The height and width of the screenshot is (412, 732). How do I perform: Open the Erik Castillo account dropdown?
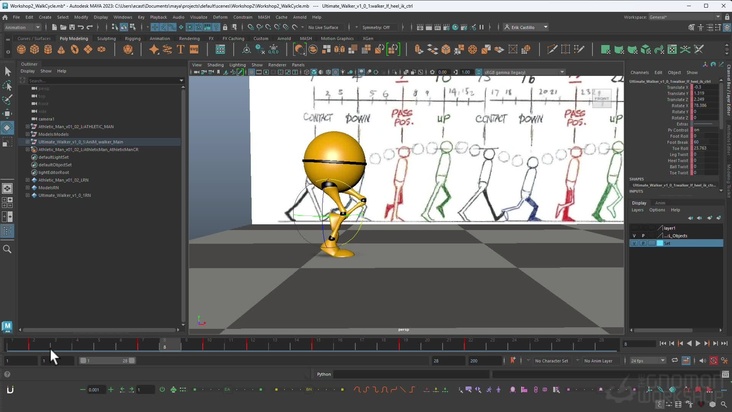tap(526, 27)
